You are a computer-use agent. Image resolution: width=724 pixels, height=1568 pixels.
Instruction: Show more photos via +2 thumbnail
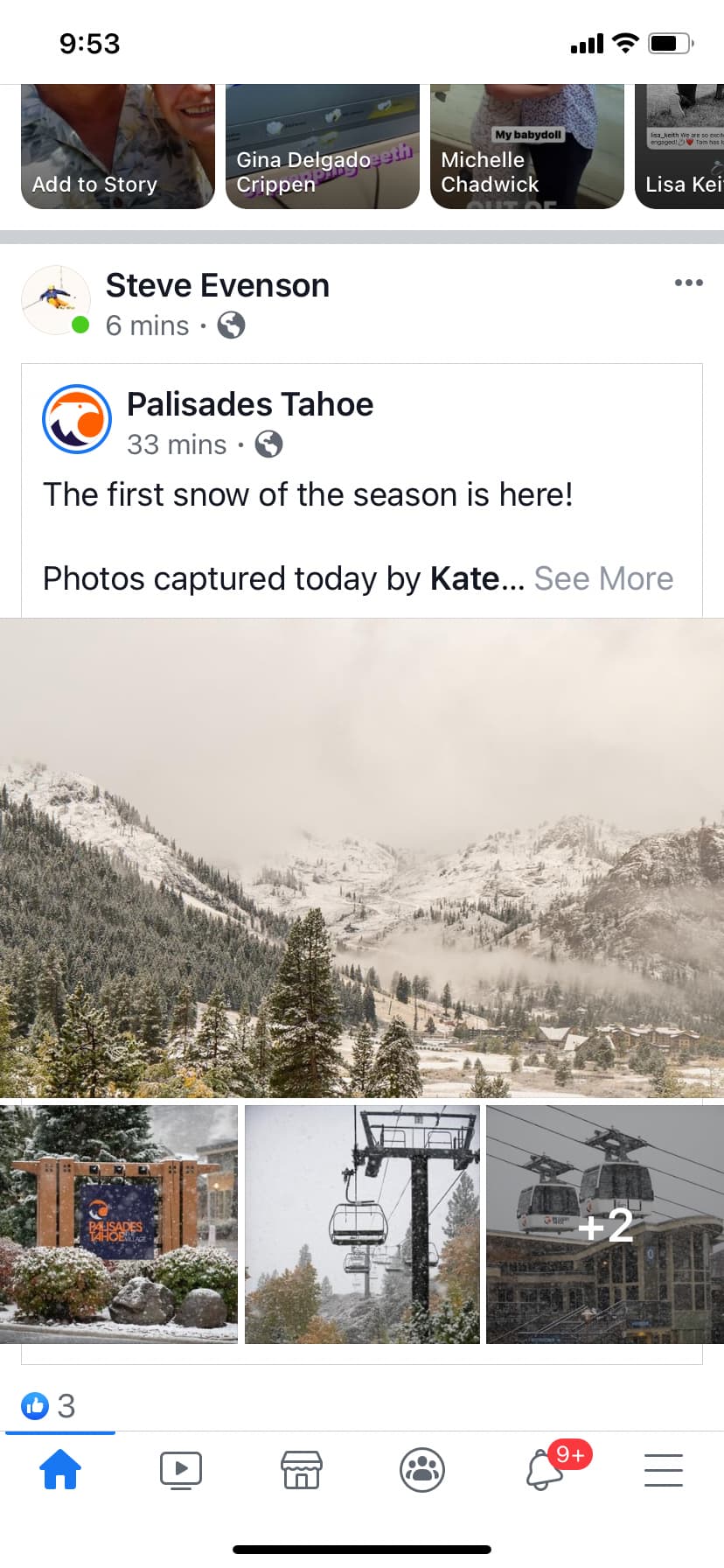tap(605, 1224)
